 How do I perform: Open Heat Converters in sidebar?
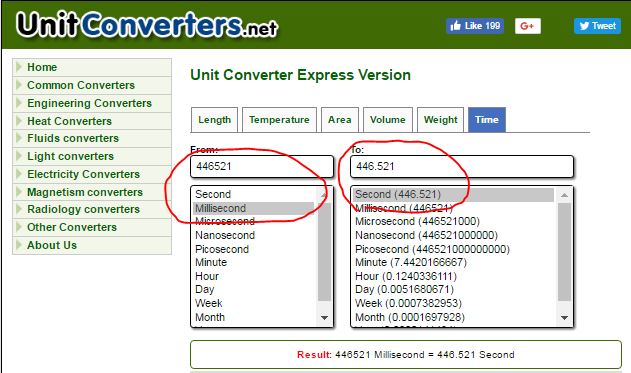92,121
